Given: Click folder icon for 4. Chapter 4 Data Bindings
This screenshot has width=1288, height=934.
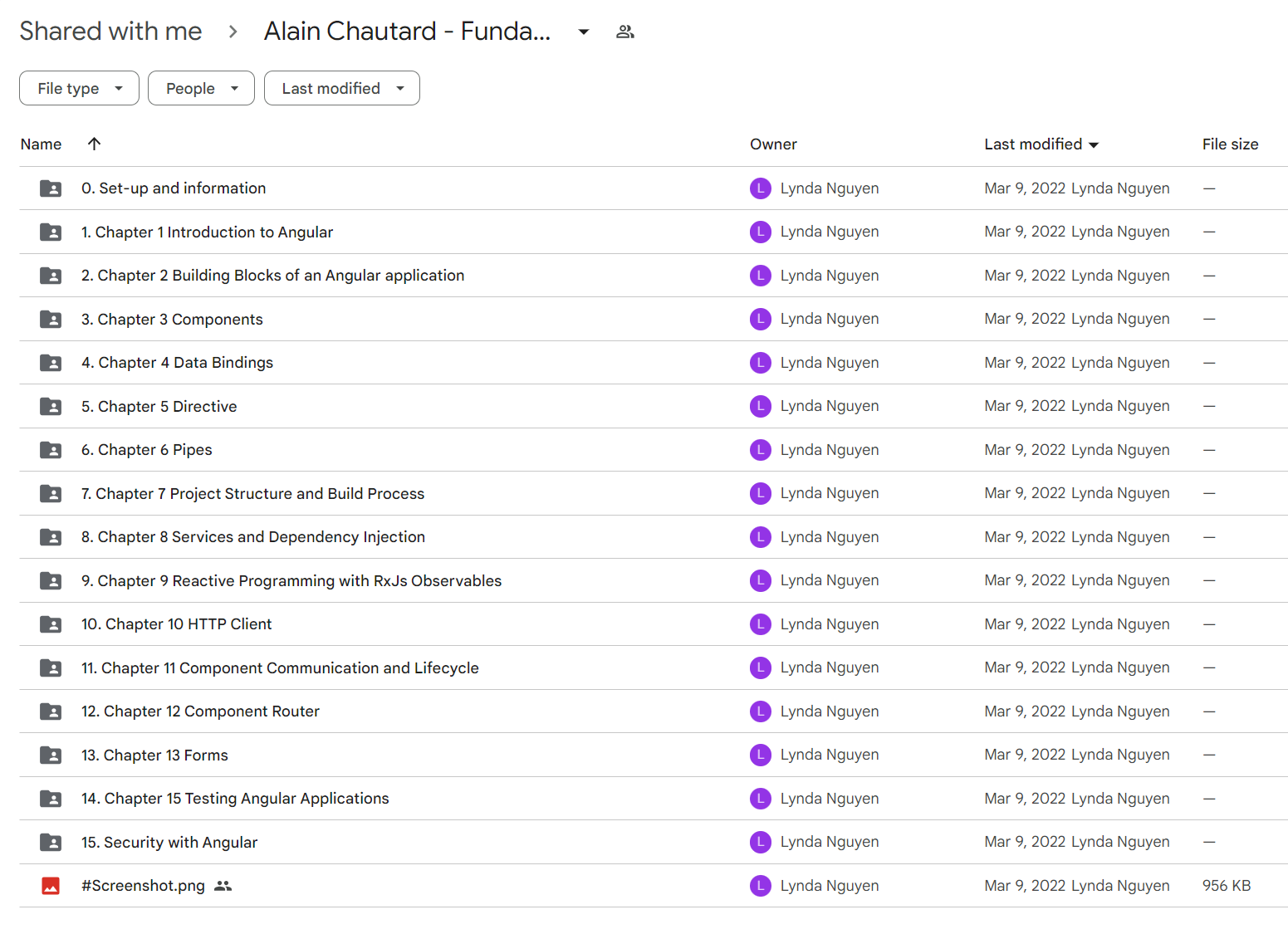Looking at the screenshot, I should tap(51, 363).
